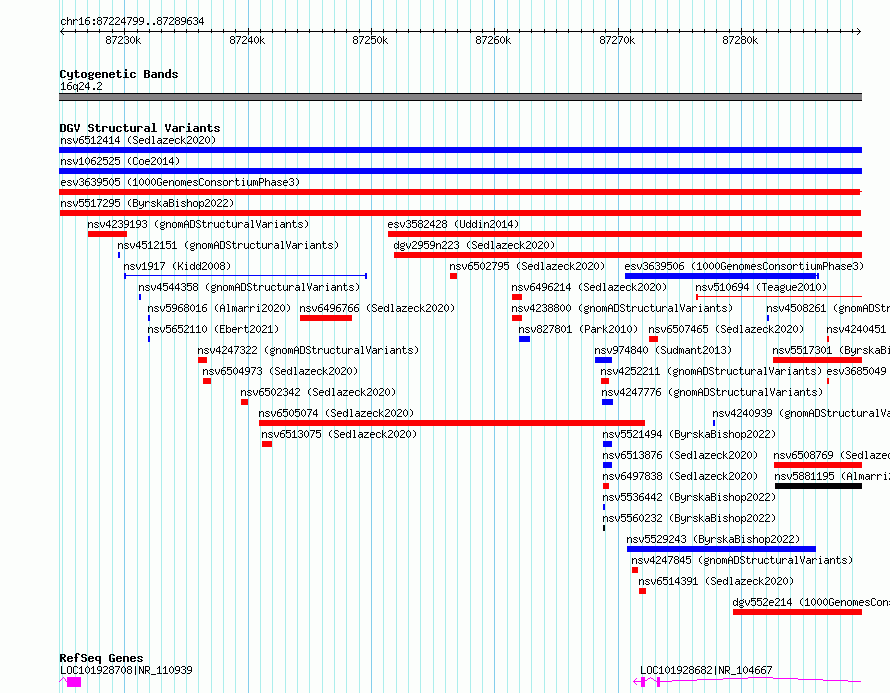Click the Cytogenetic Bands track title
890x693 pixels.
[x=119, y=74]
